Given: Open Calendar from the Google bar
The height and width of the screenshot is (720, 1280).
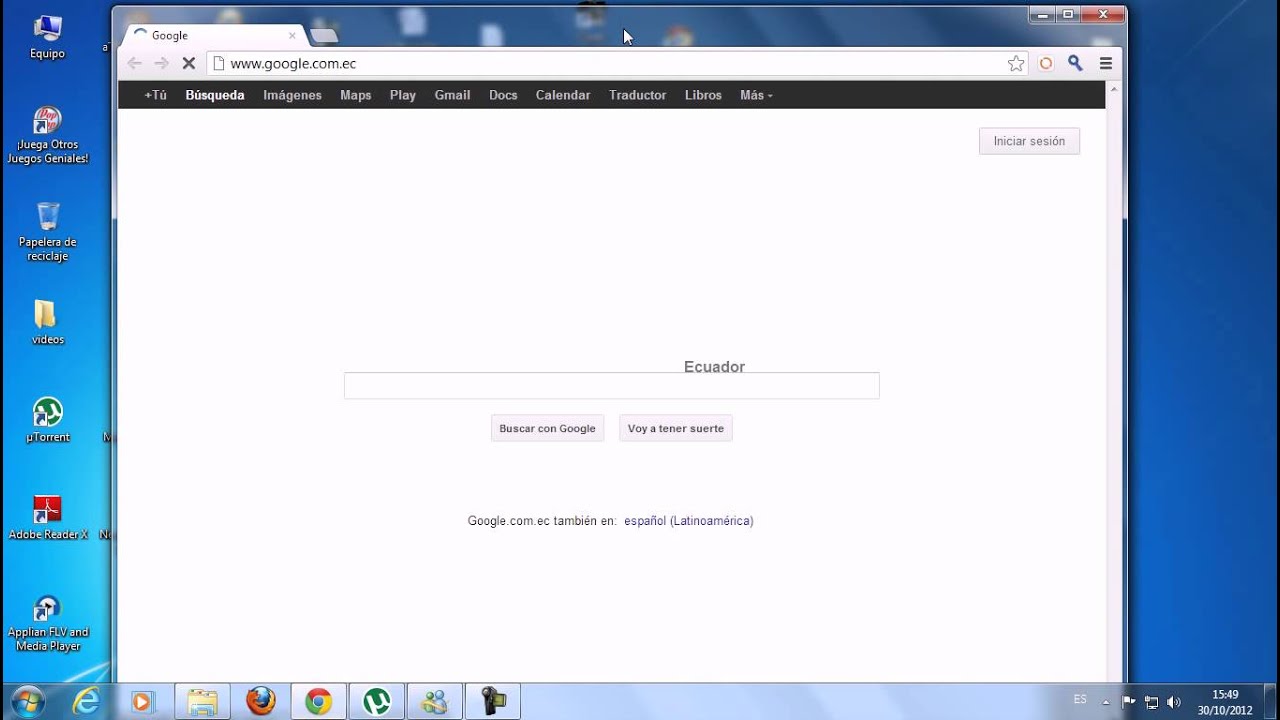Looking at the screenshot, I should pos(563,95).
